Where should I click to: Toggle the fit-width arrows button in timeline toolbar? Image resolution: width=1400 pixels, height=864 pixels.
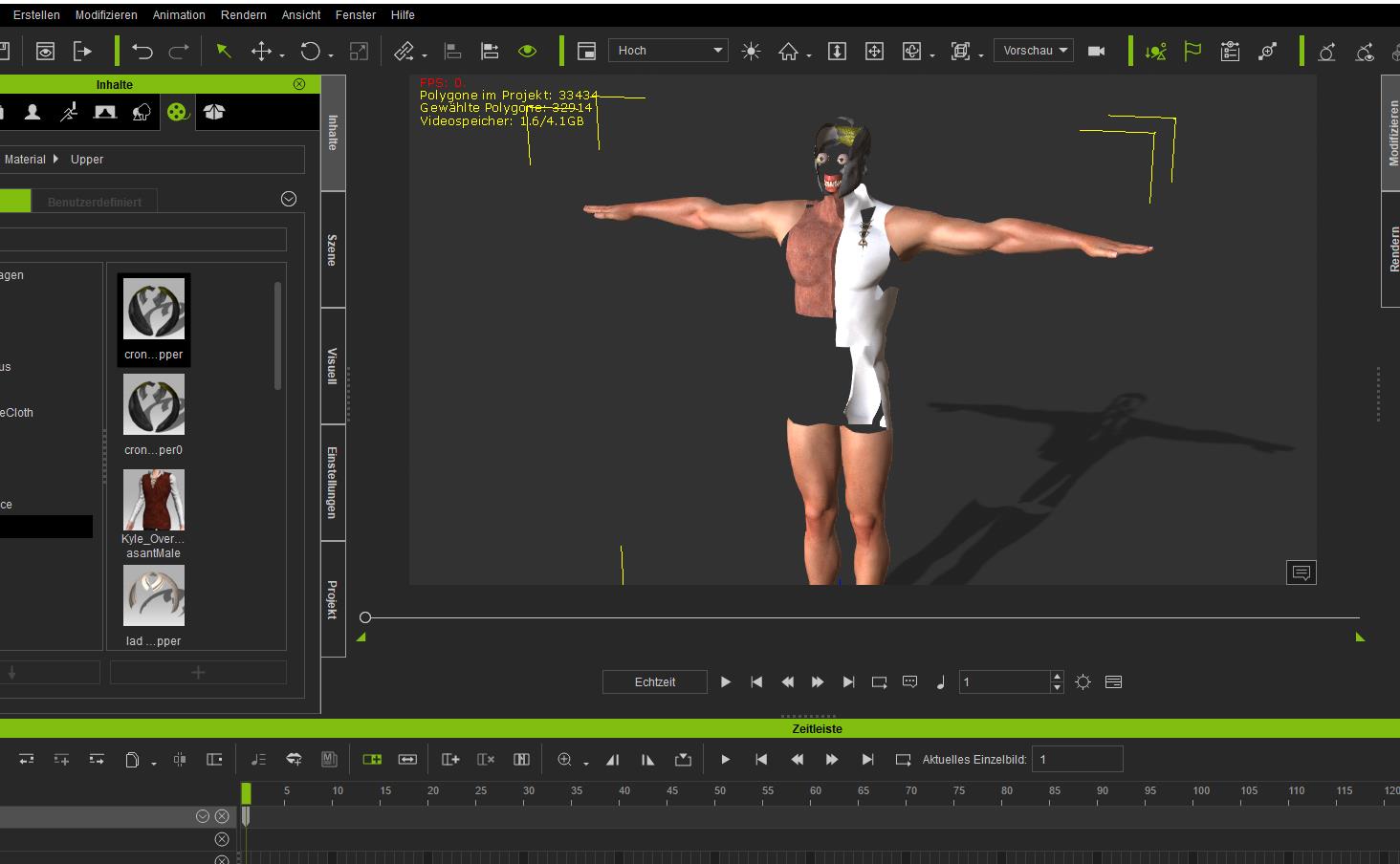[407, 760]
